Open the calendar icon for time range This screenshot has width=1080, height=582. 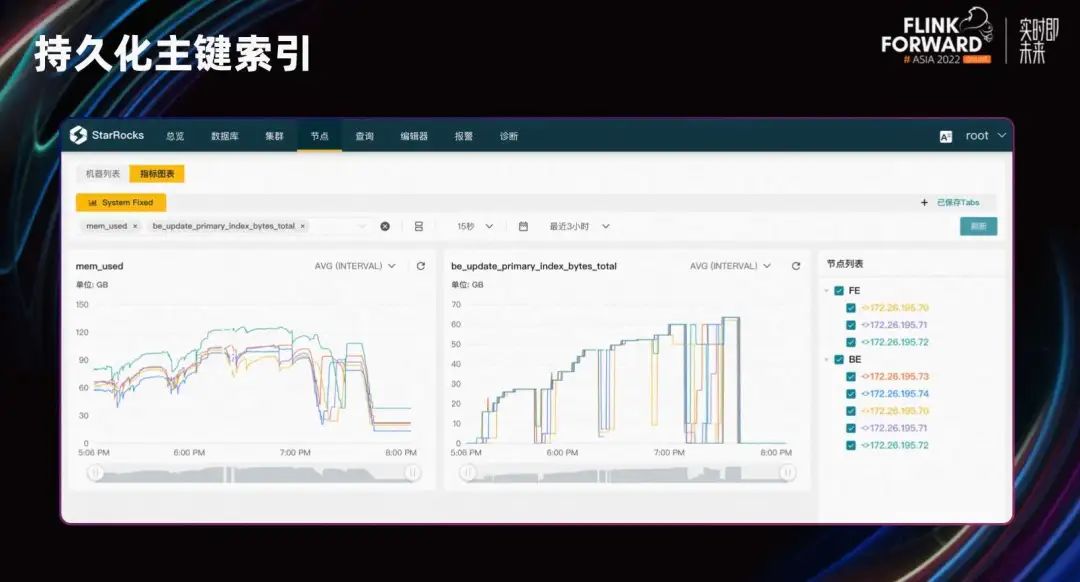click(523, 226)
